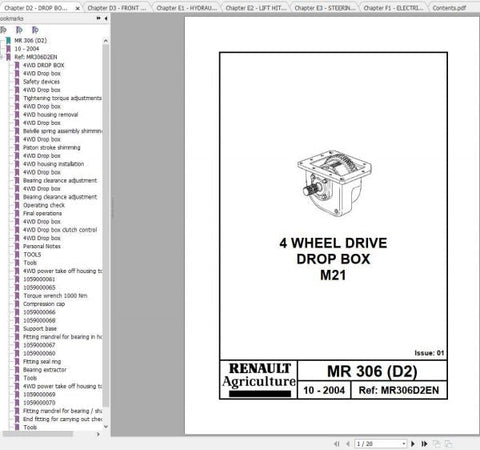Jump to the first page

tap(337, 444)
